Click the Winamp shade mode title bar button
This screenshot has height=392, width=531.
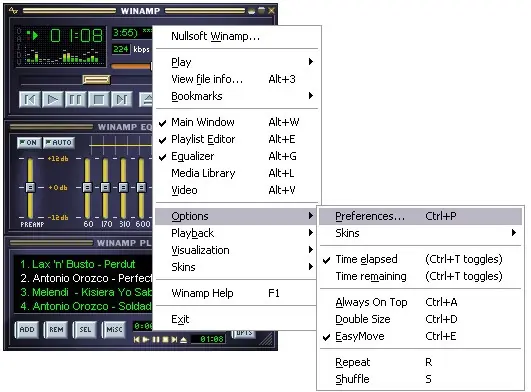(261, 10)
